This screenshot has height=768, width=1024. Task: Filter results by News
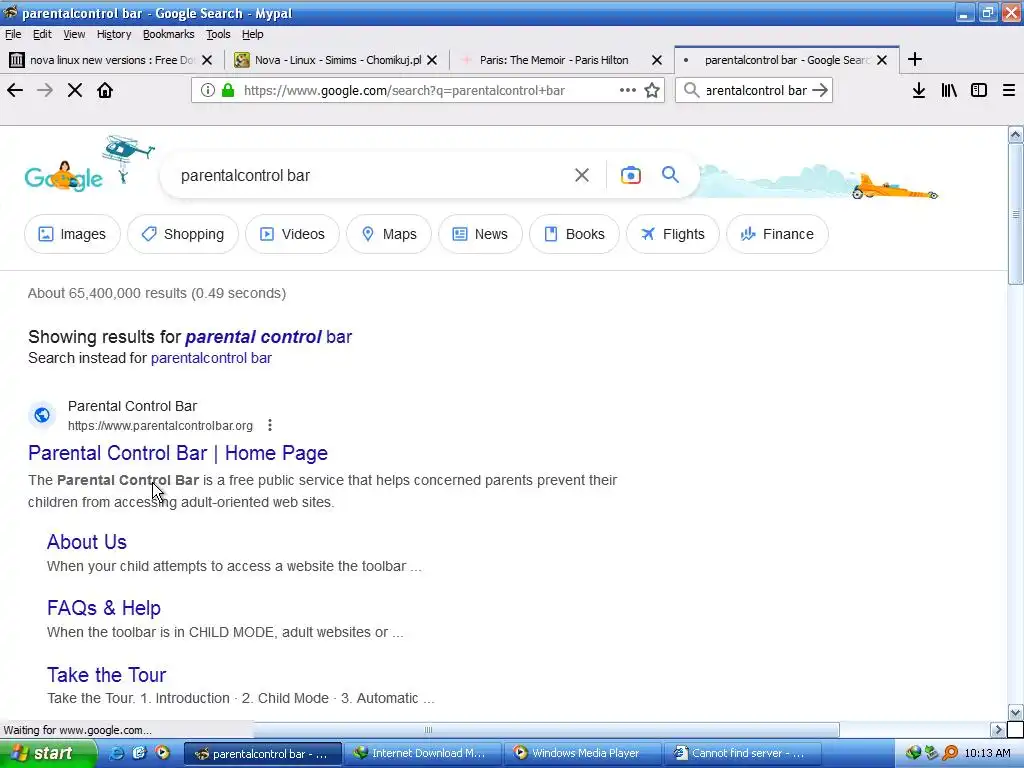click(x=480, y=234)
